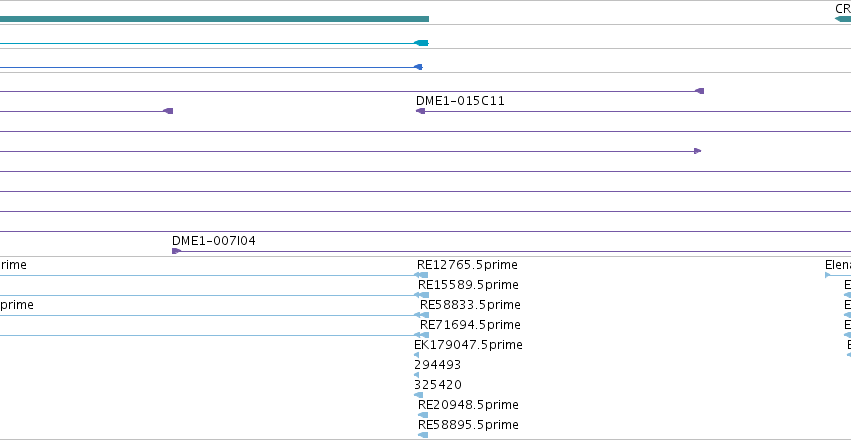The height and width of the screenshot is (440, 851).
Task: Click the 325420 feature label
Action: tap(437, 385)
